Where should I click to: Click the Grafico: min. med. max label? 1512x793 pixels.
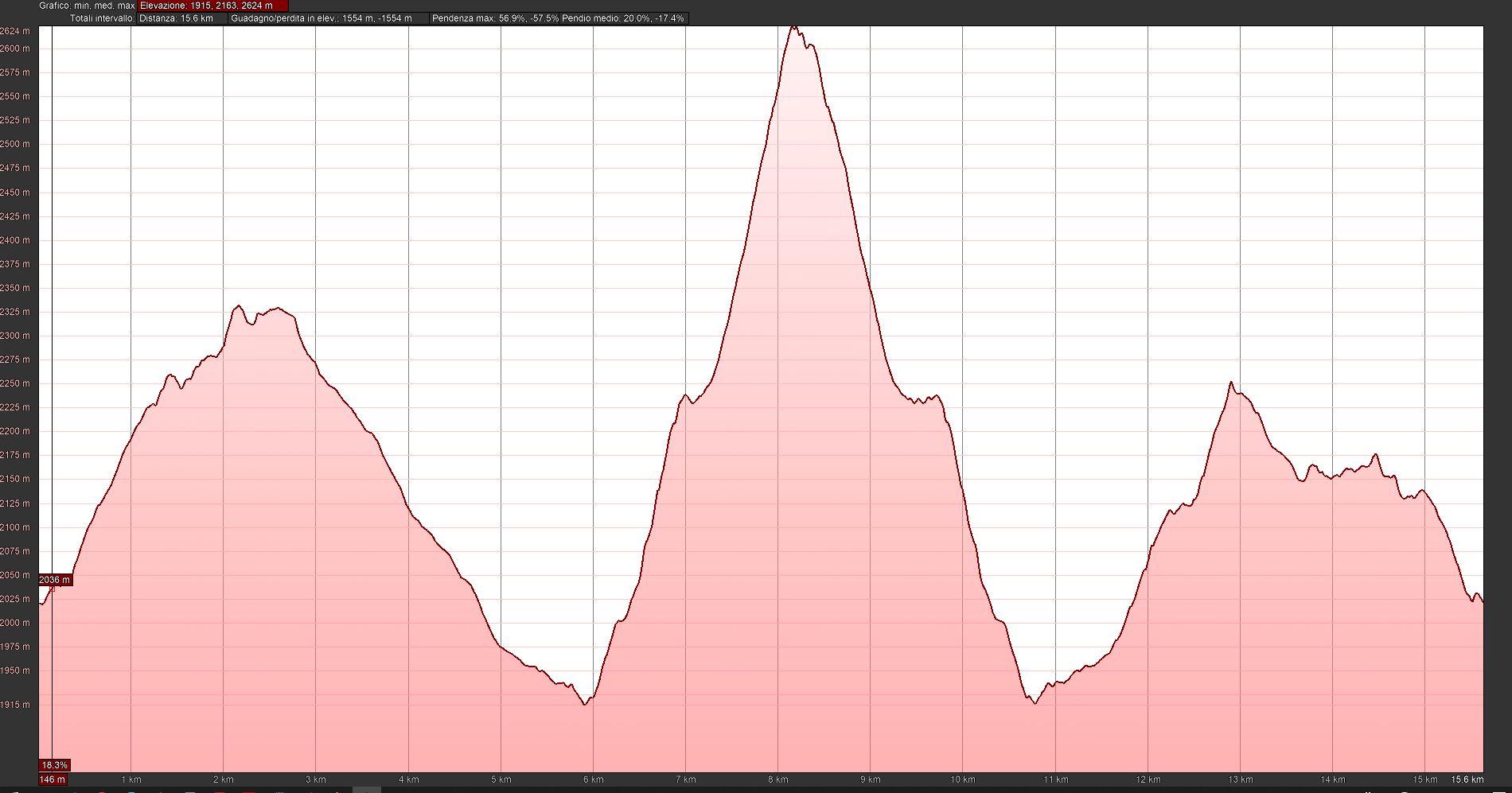tap(87, 6)
